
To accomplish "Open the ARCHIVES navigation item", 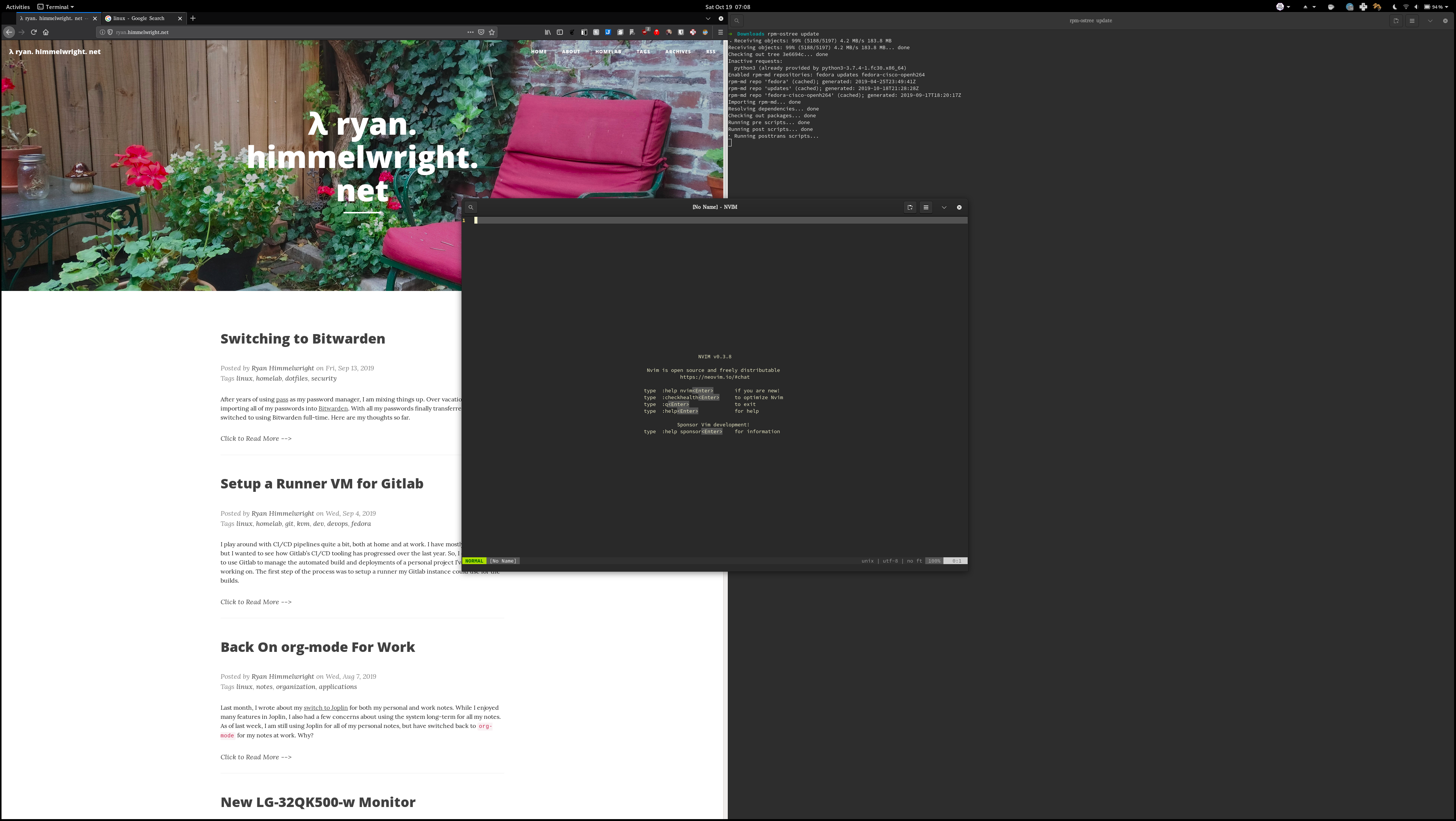I will tap(678, 51).
